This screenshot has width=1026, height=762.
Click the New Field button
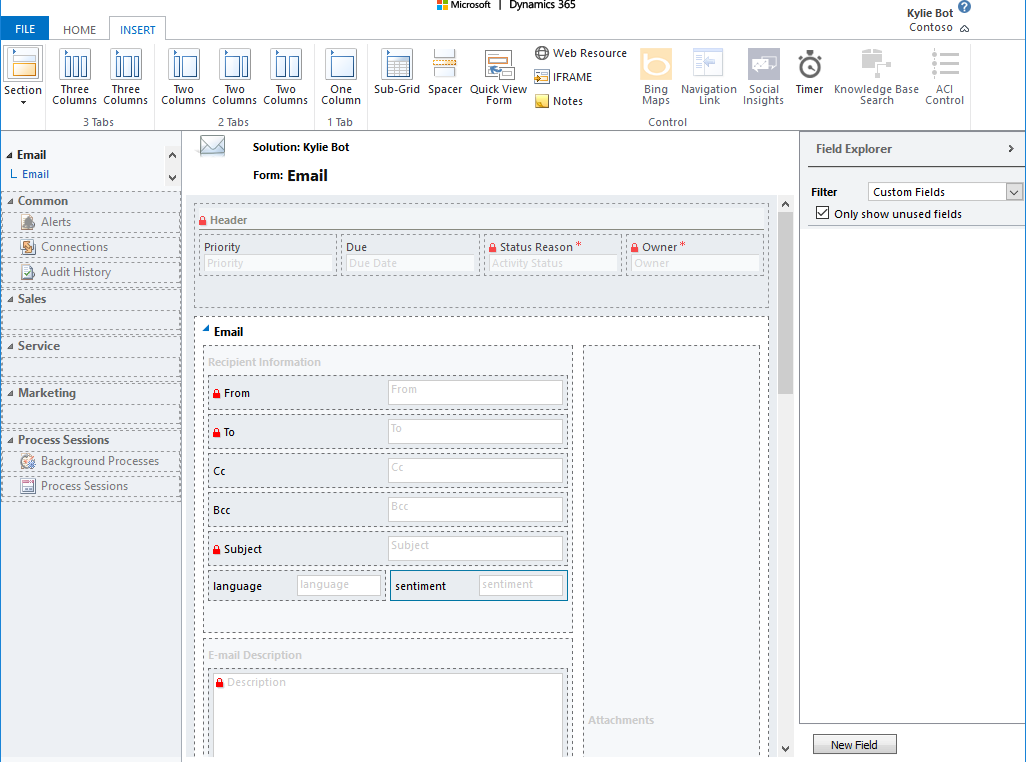coord(854,745)
